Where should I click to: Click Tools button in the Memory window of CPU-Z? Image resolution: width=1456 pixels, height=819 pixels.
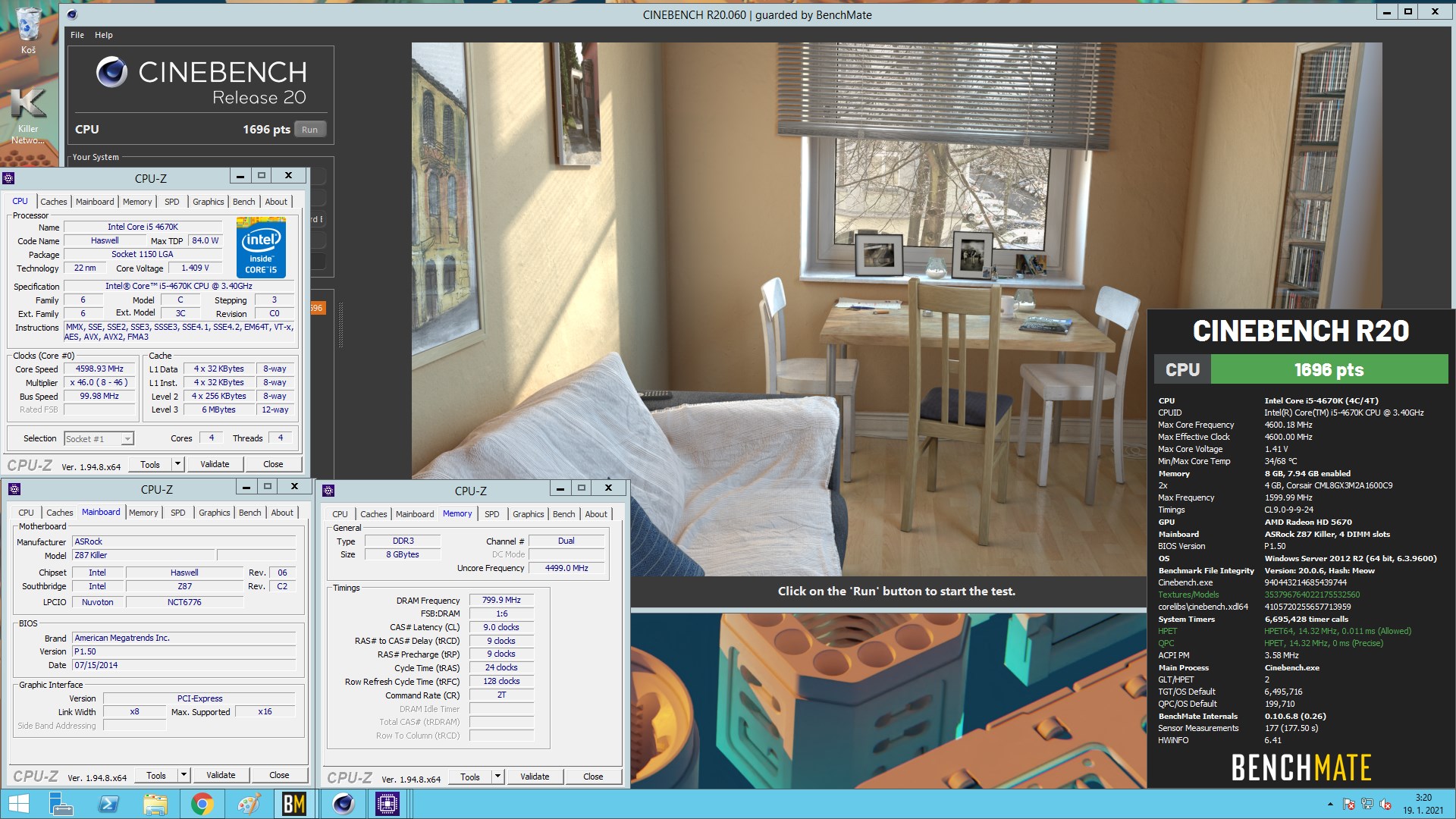tap(470, 777)
